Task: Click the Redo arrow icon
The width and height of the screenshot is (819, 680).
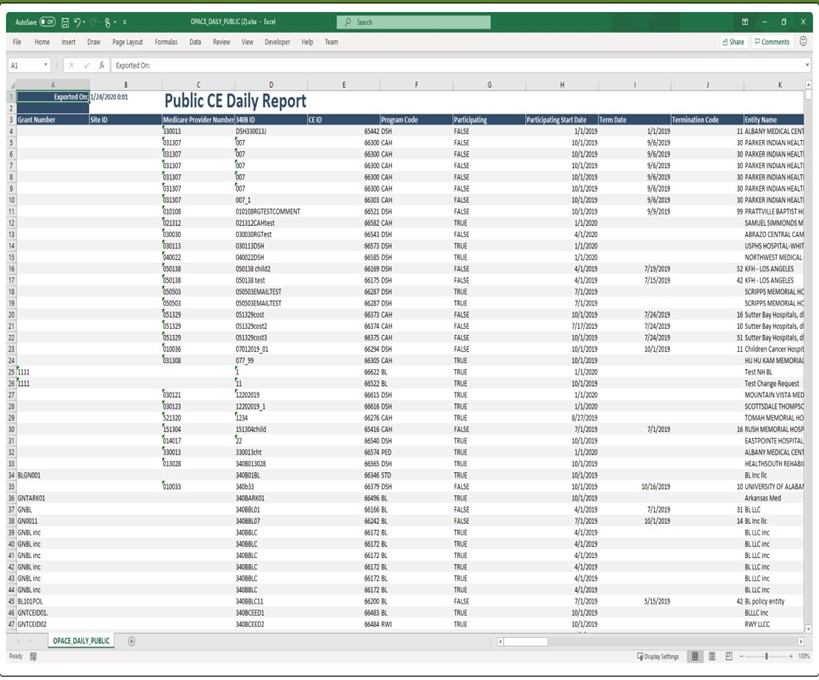Action: [94, 22]
